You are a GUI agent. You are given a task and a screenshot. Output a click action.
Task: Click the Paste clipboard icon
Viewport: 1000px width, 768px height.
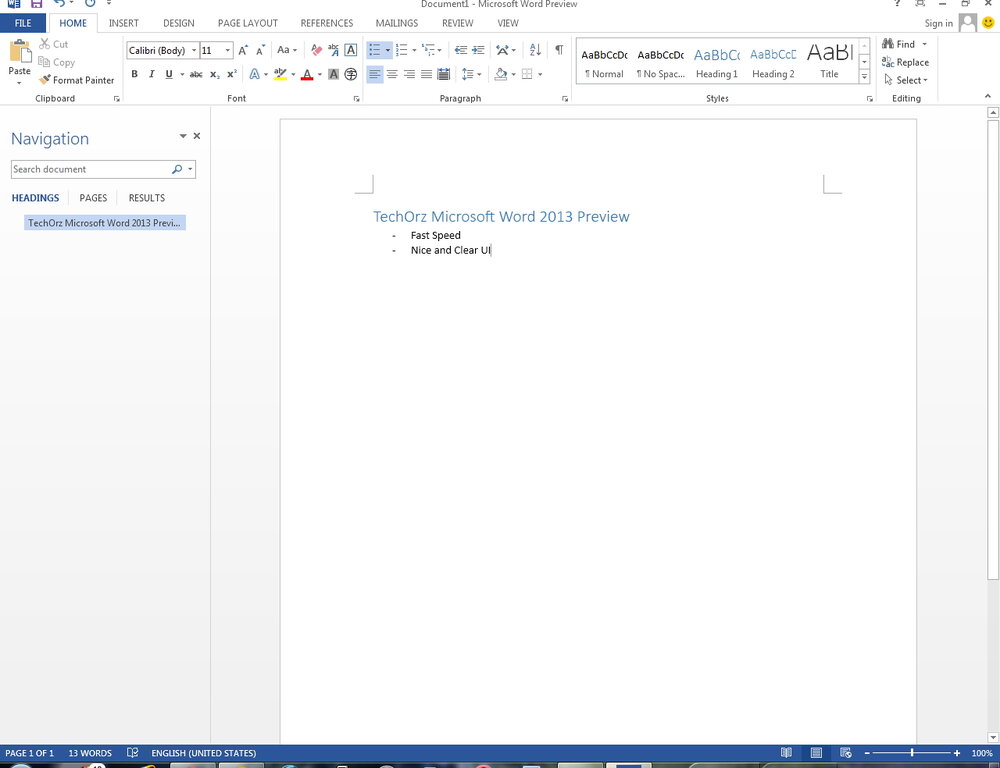[20, 51]
